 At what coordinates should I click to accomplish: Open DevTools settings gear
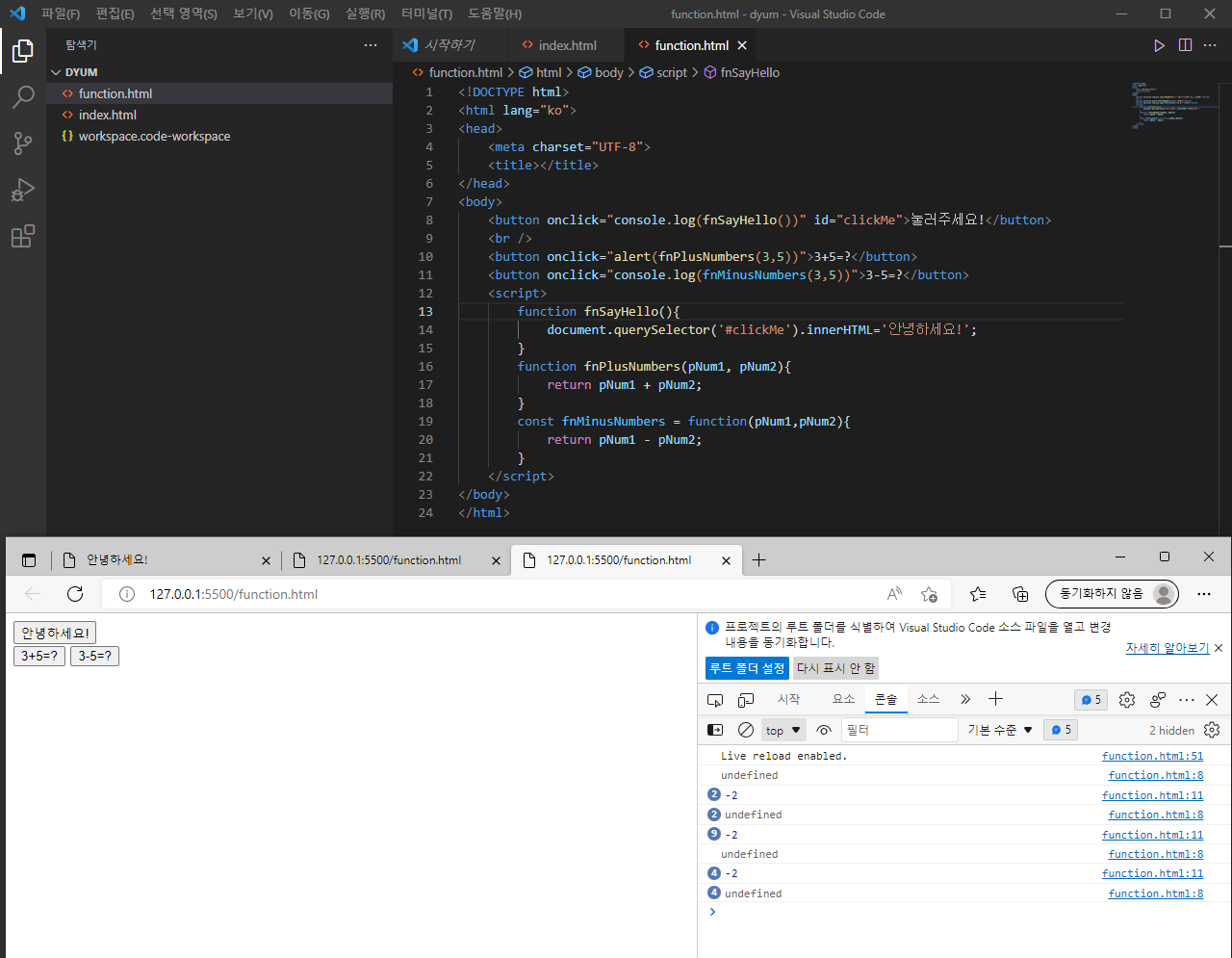click(x=1127, y=700)
